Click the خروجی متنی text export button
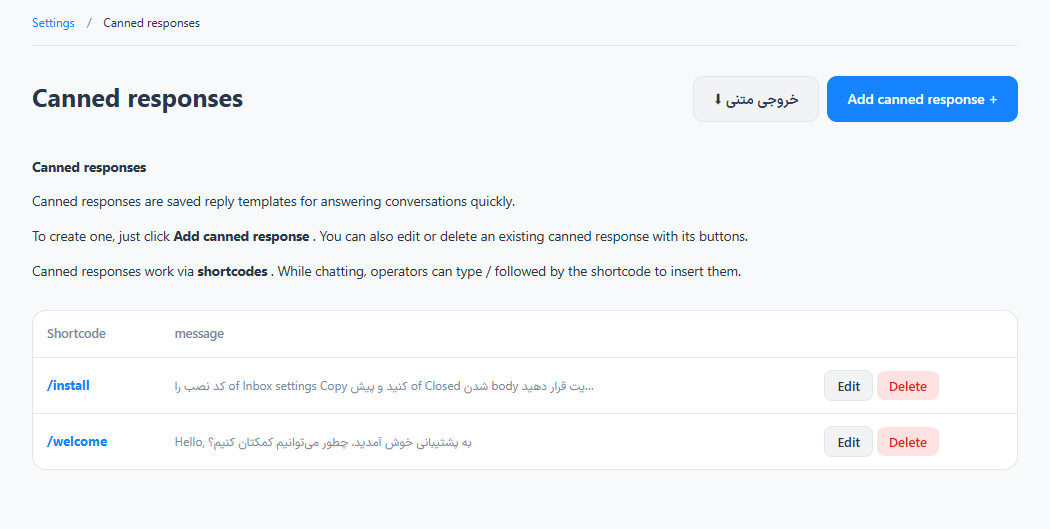 755,99
